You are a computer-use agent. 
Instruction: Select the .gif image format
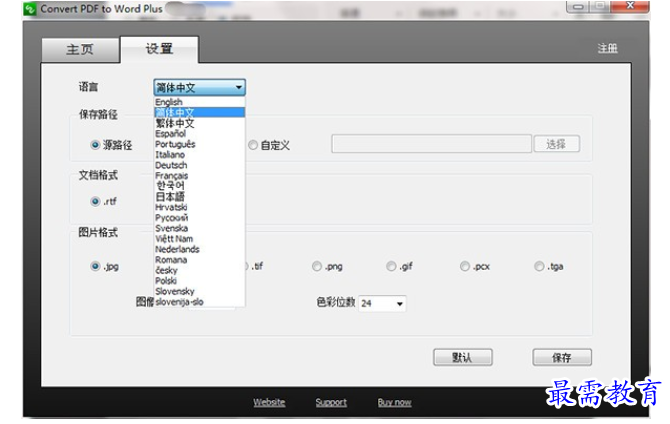click(x=391, y=266)
